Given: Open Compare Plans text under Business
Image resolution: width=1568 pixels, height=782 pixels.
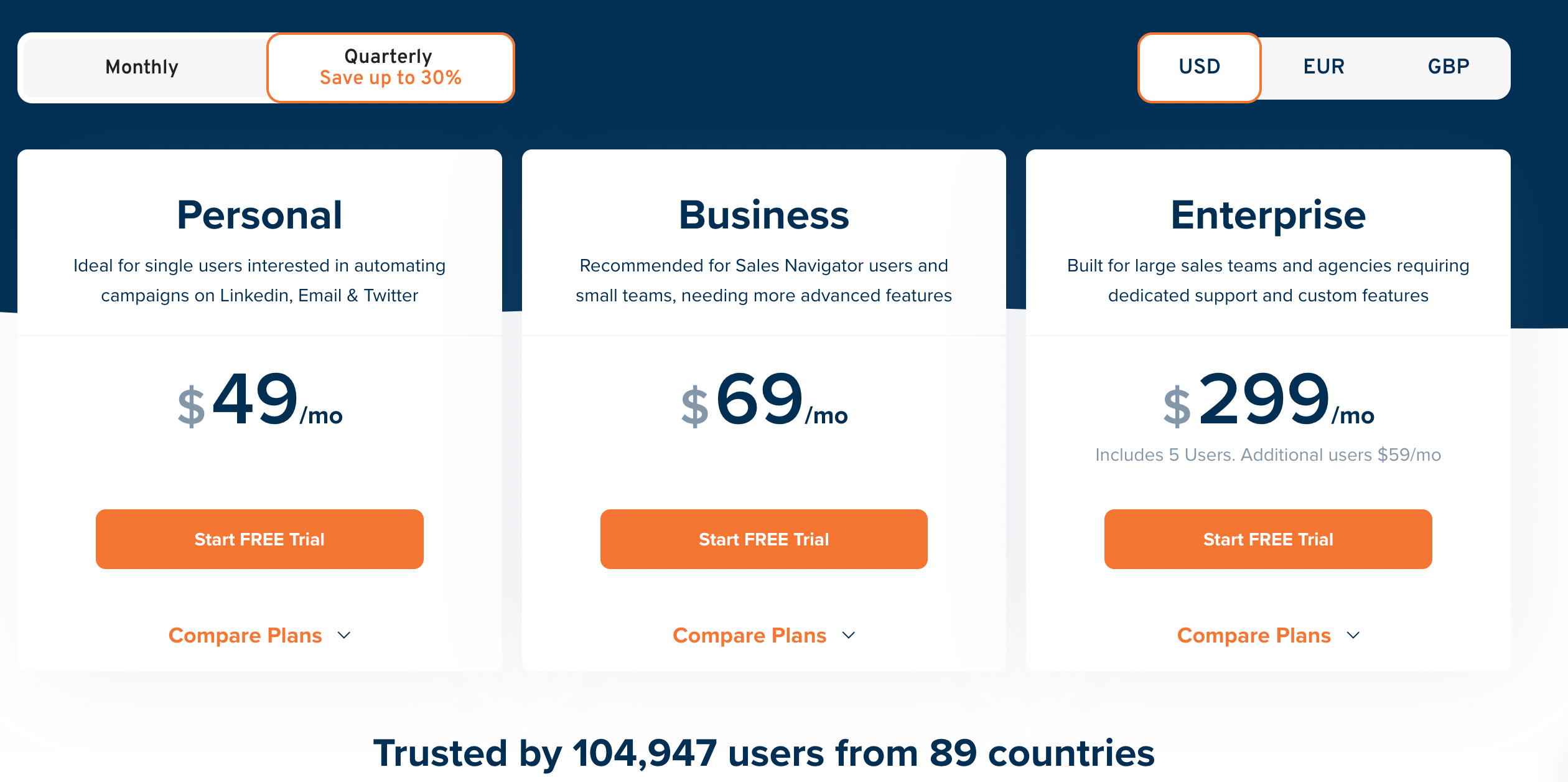Looking at the screenshot, I should click(x=749, y=635).
